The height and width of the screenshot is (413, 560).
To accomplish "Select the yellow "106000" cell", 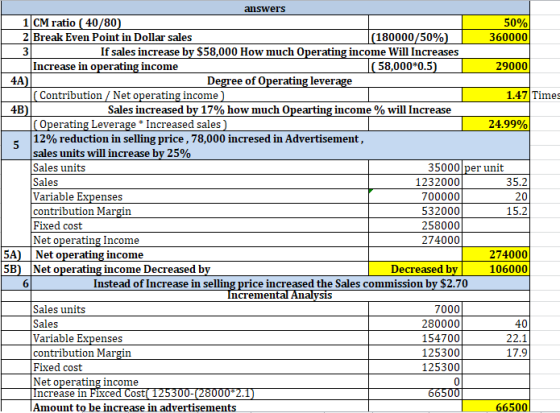I will tap(496, 269).
